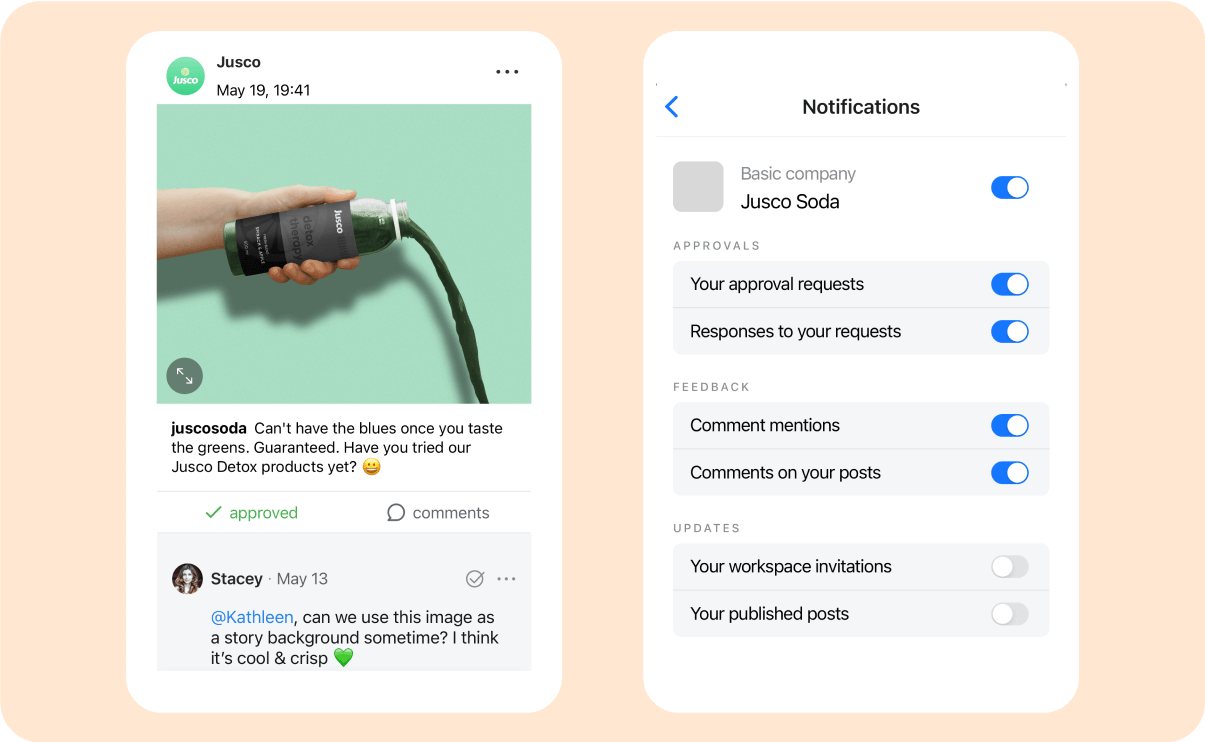This screenshot has height=742, width=1205.
Task: Disable Your approval requests notifications
Action: pyautogui.click(x=1009, y=284)
